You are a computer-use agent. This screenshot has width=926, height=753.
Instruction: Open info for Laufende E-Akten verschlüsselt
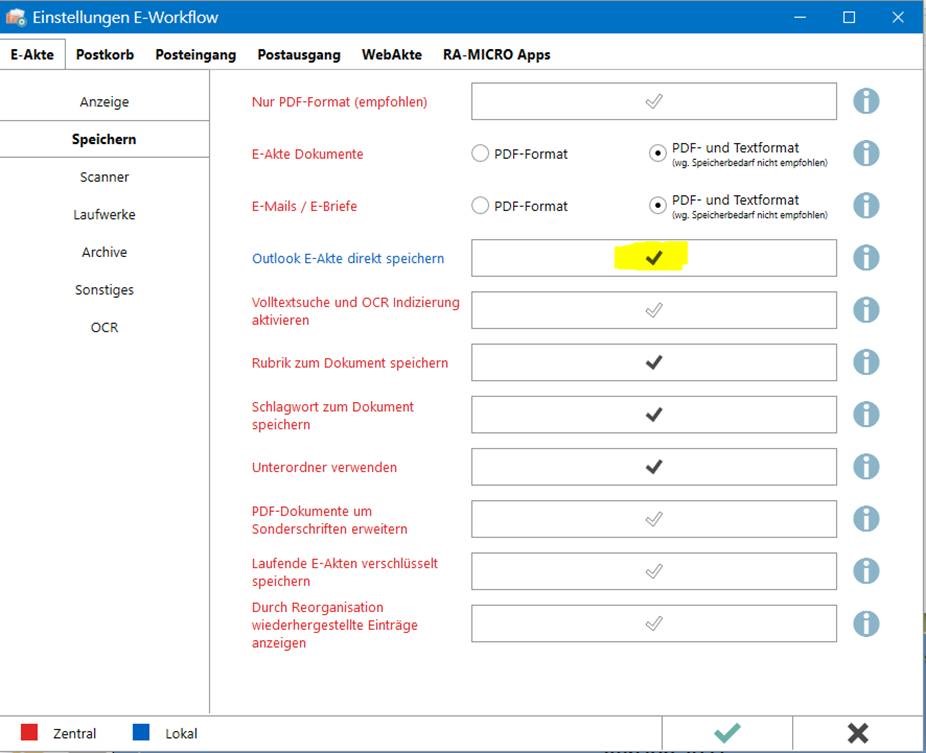[x=866, y=571]
